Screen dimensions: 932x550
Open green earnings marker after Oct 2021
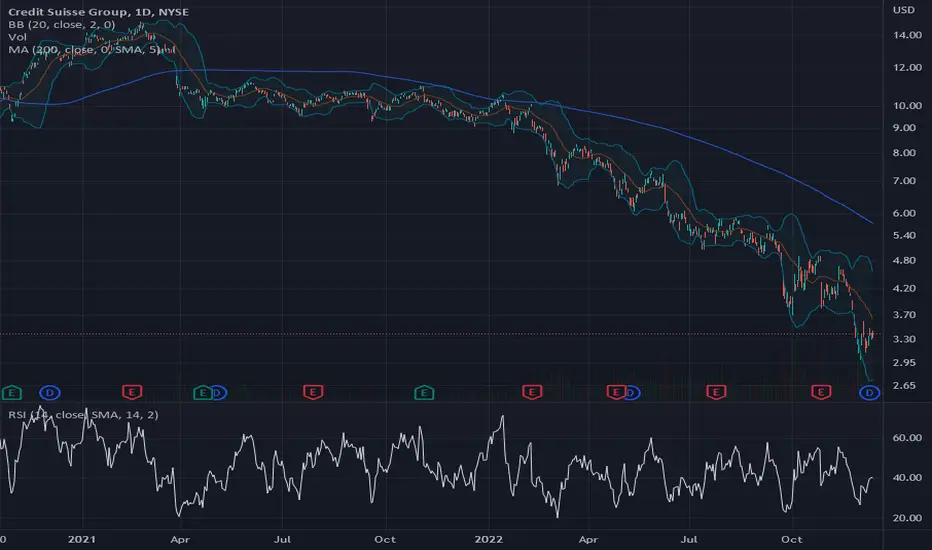424,392
